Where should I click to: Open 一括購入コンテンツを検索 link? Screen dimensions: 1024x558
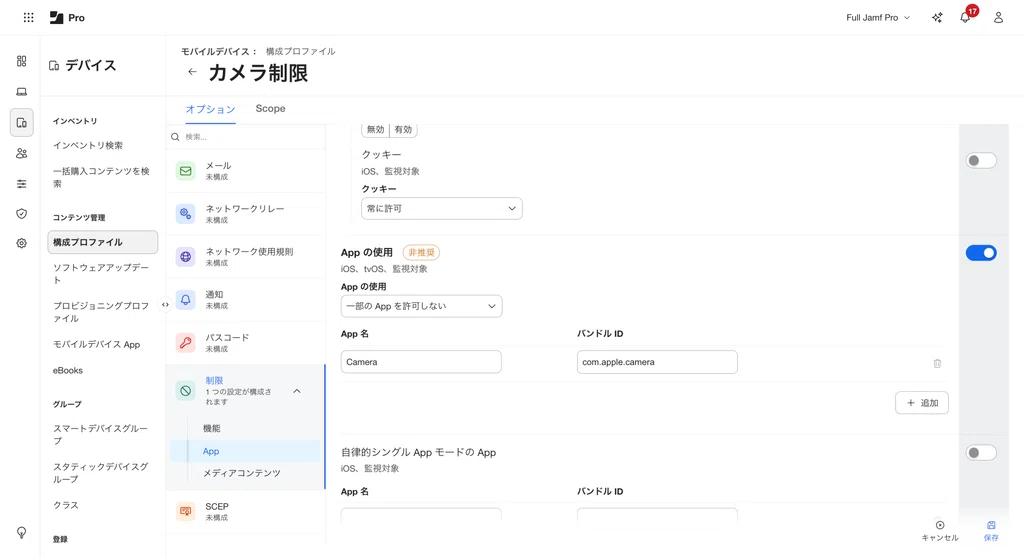pos(101,177)
